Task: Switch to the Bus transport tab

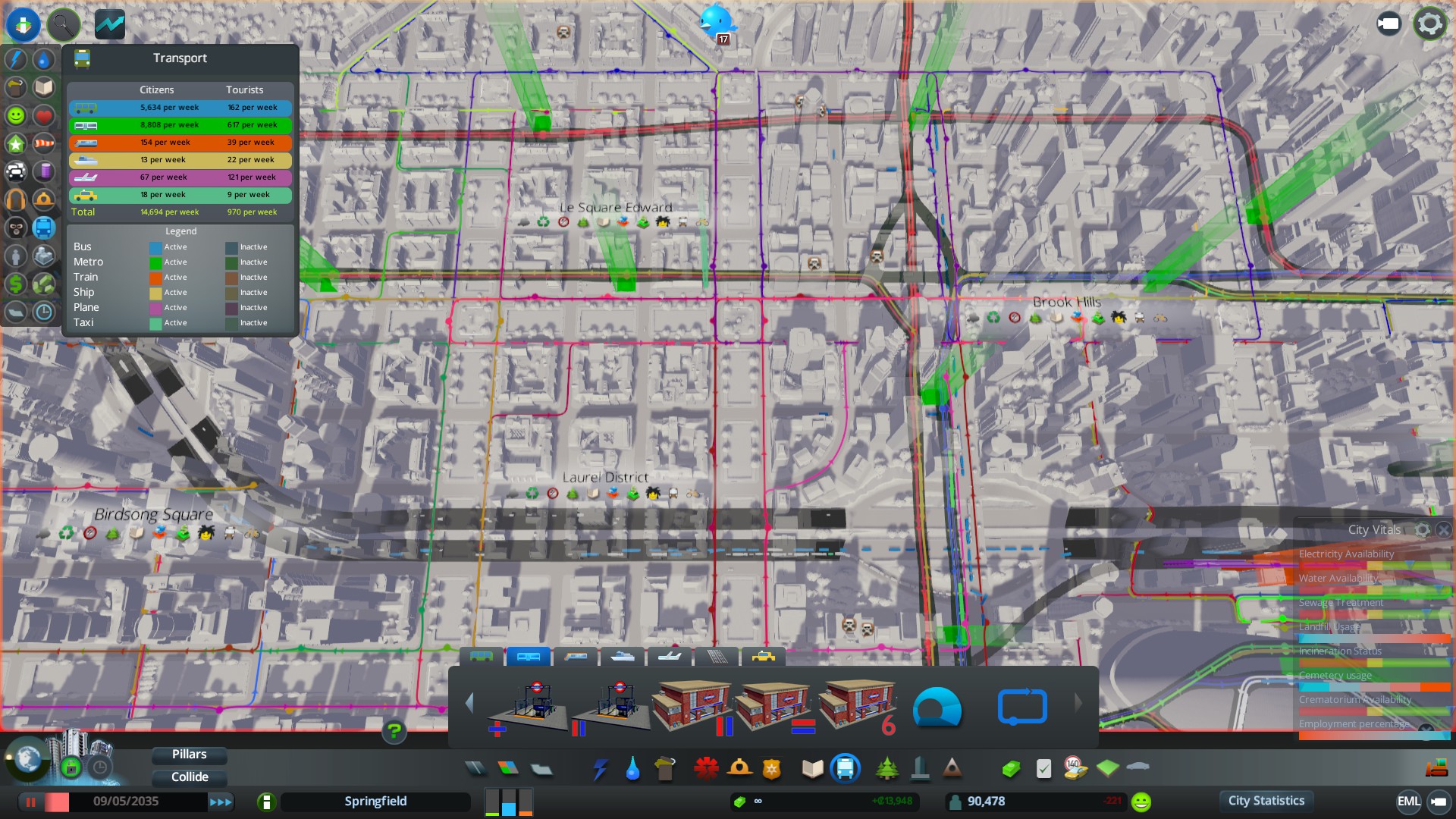Action: pyautogui.click(x=482, y=657)
